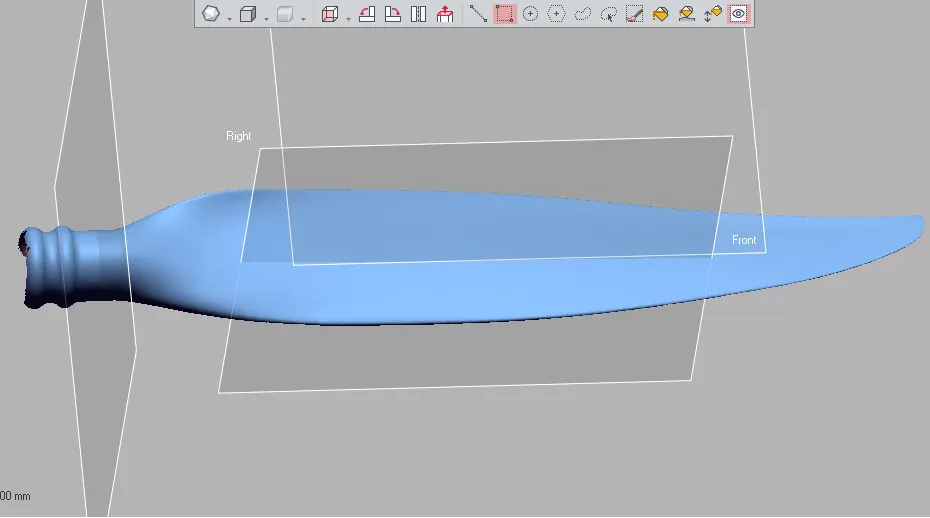Rotate view counterclockwise with toolbar icon
The width and height of the screenshot is (930, 518).
tap(367, 14)
